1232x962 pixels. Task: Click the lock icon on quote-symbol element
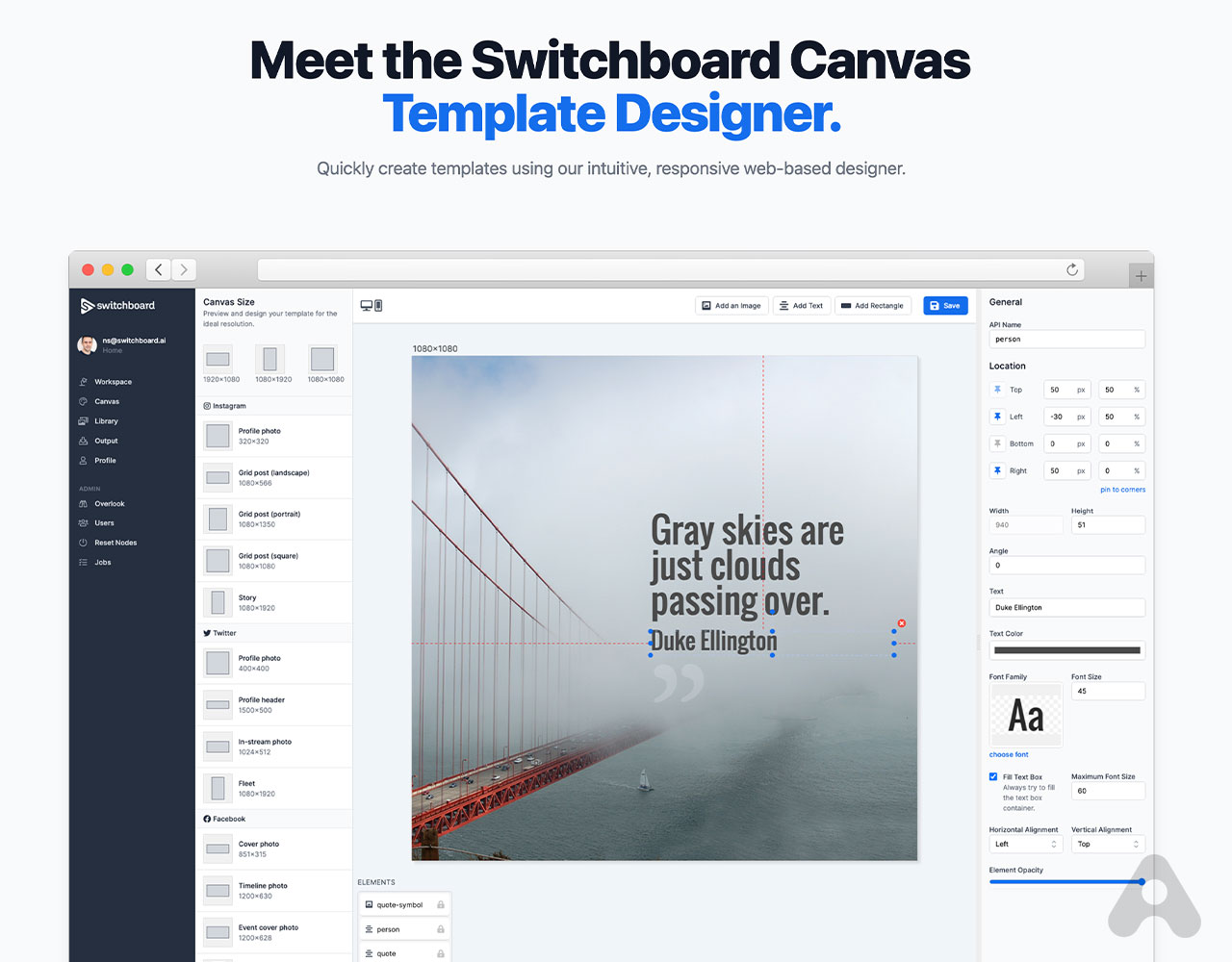[441, 905]
